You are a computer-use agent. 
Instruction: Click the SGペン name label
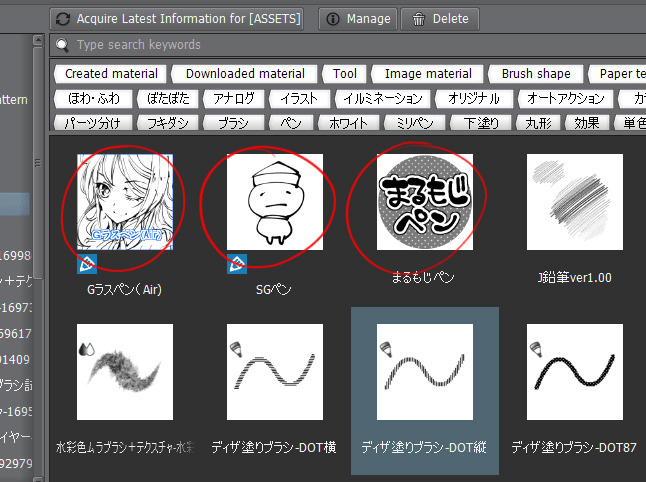(x=274, y=290)
